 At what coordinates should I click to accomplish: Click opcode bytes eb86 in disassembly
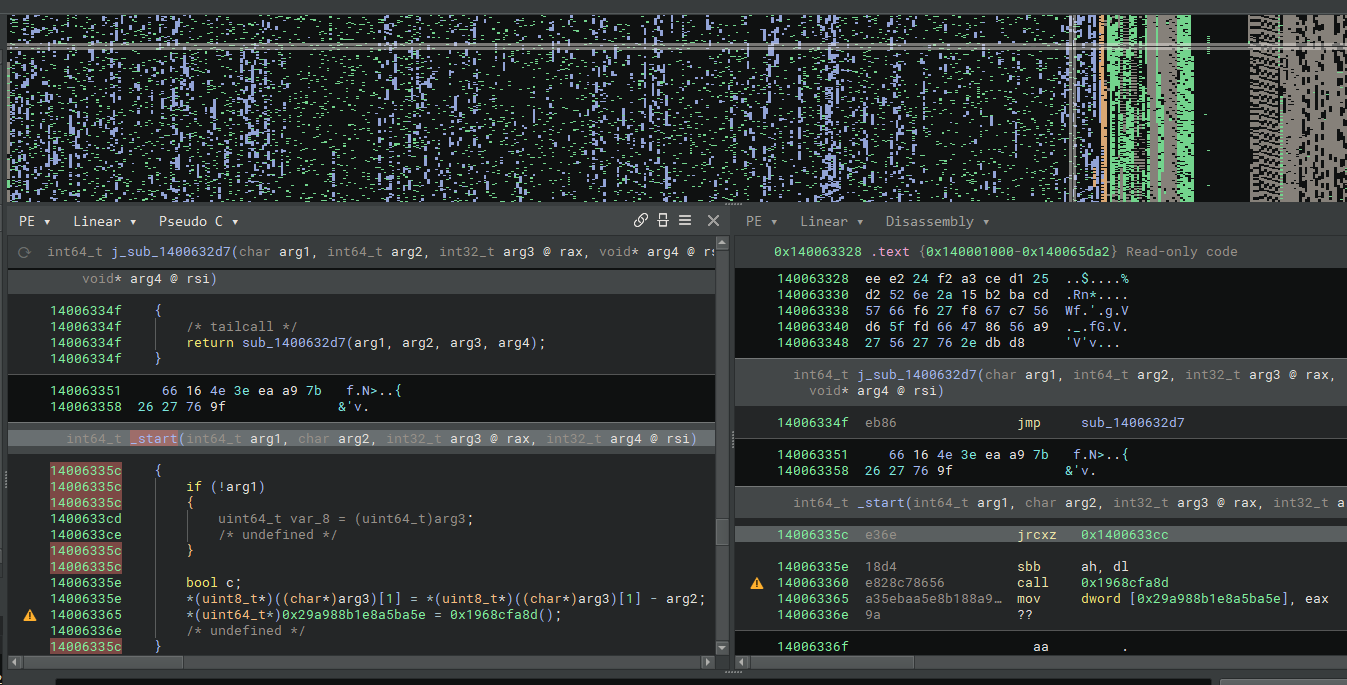(x=881, y=423)
